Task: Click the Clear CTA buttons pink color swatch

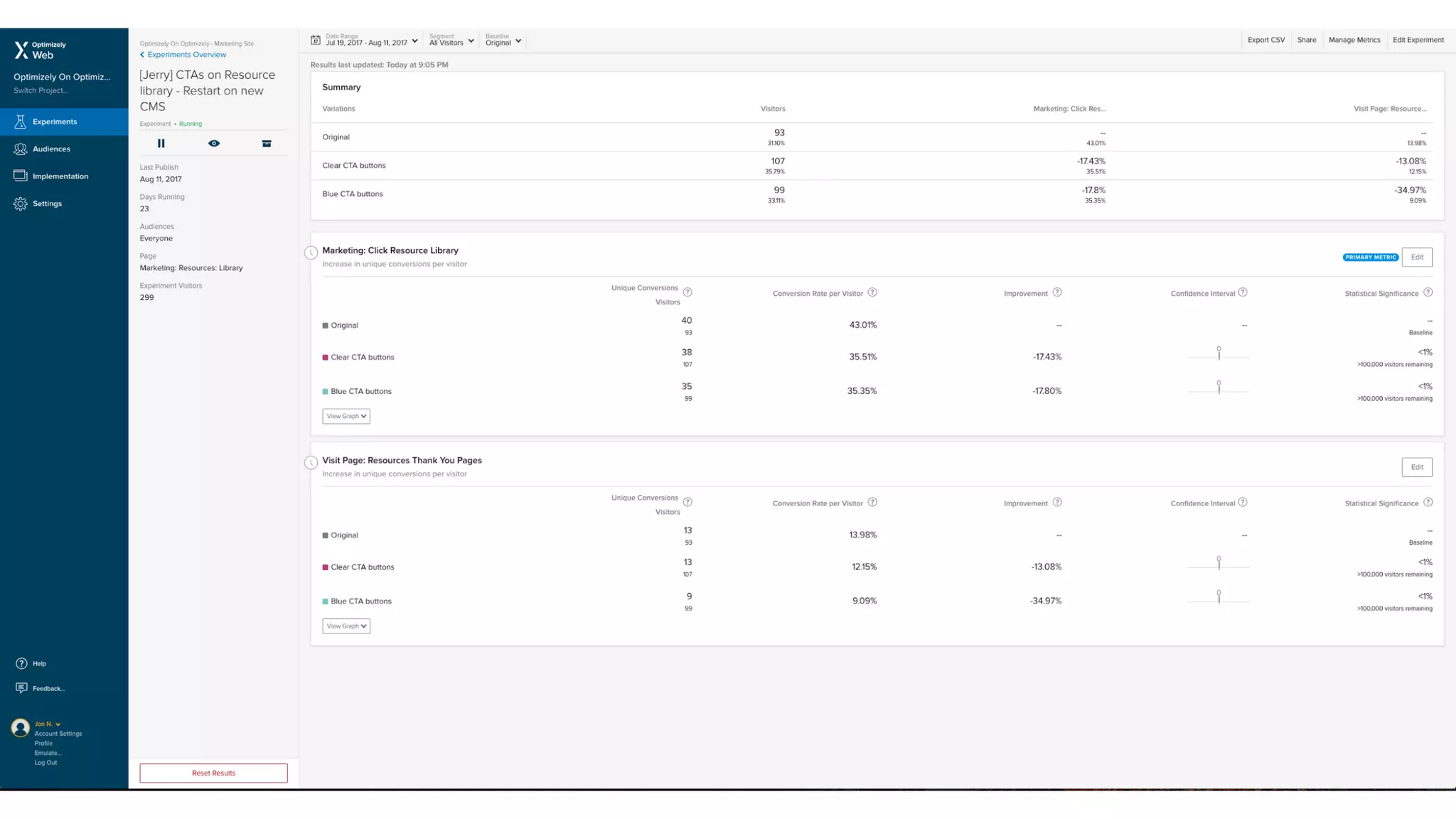Action: tap(326, 358)
